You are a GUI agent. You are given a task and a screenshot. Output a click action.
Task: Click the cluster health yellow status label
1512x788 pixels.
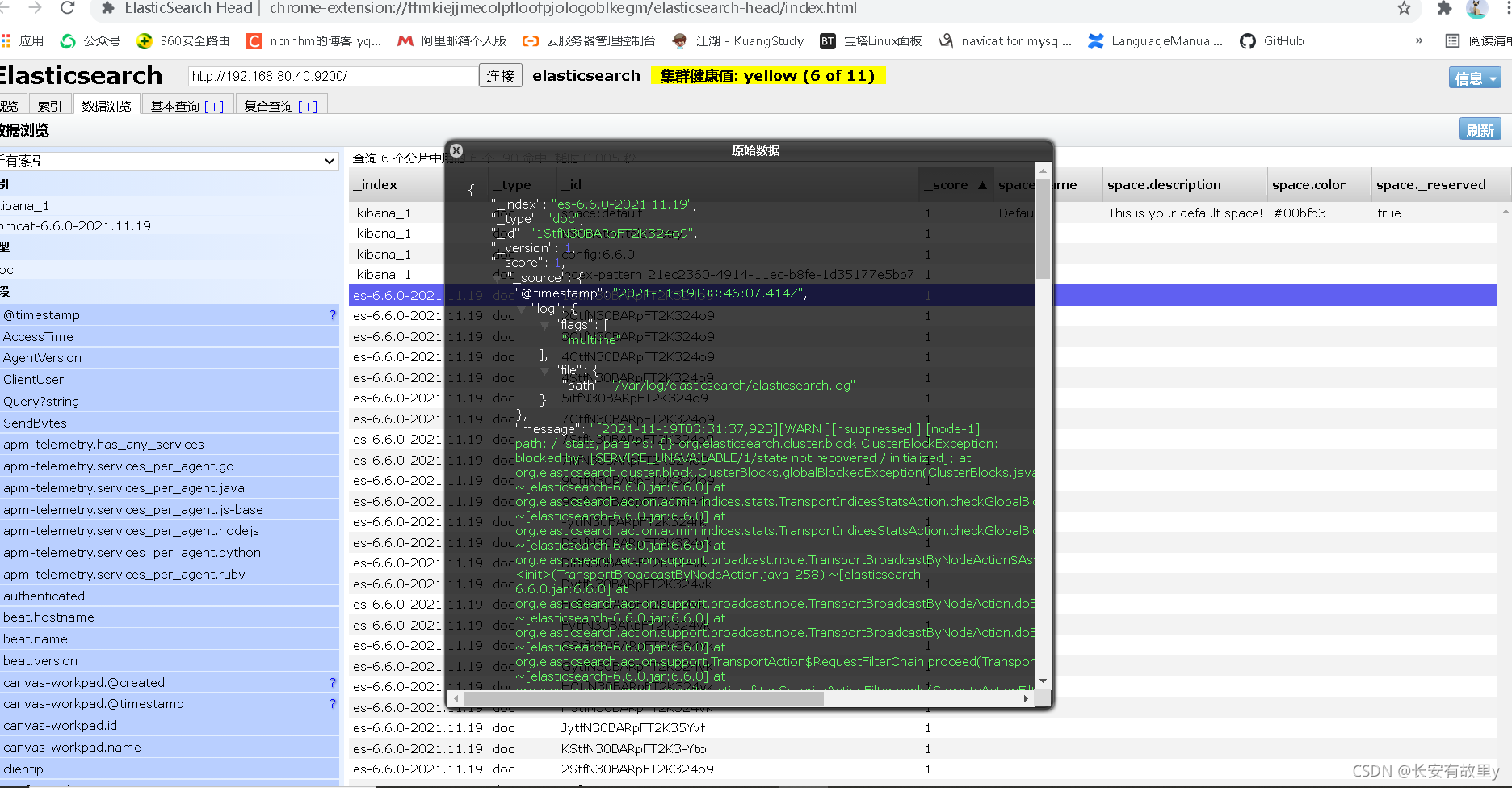(768, 76)
